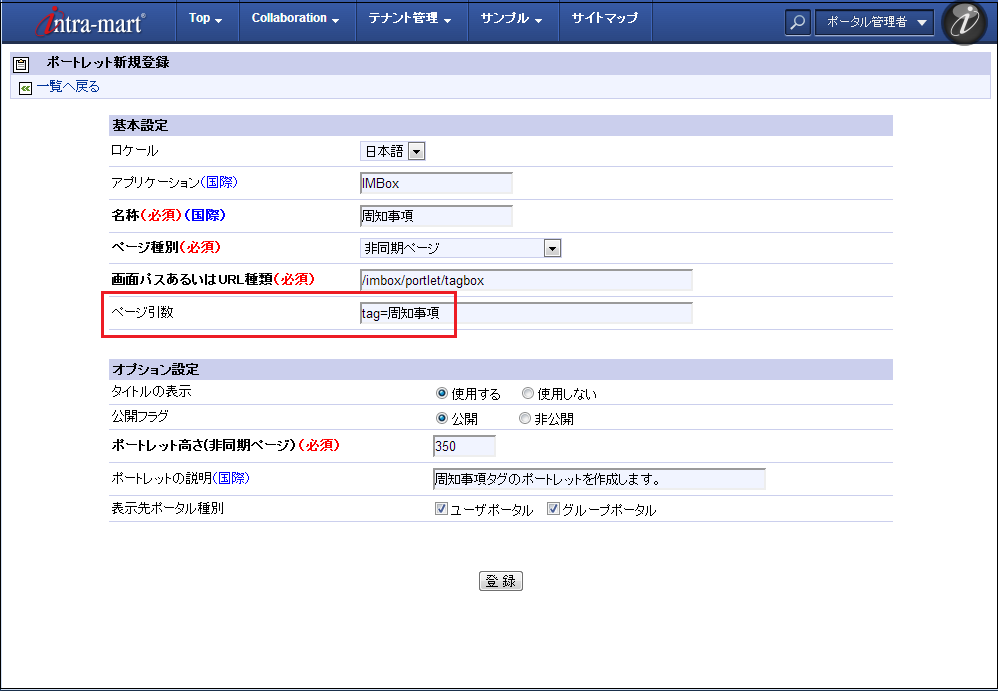This screenshot has width=998, height=691.
Task: Click the 'ページ引数' input field
Action: [x=526, y=313]
